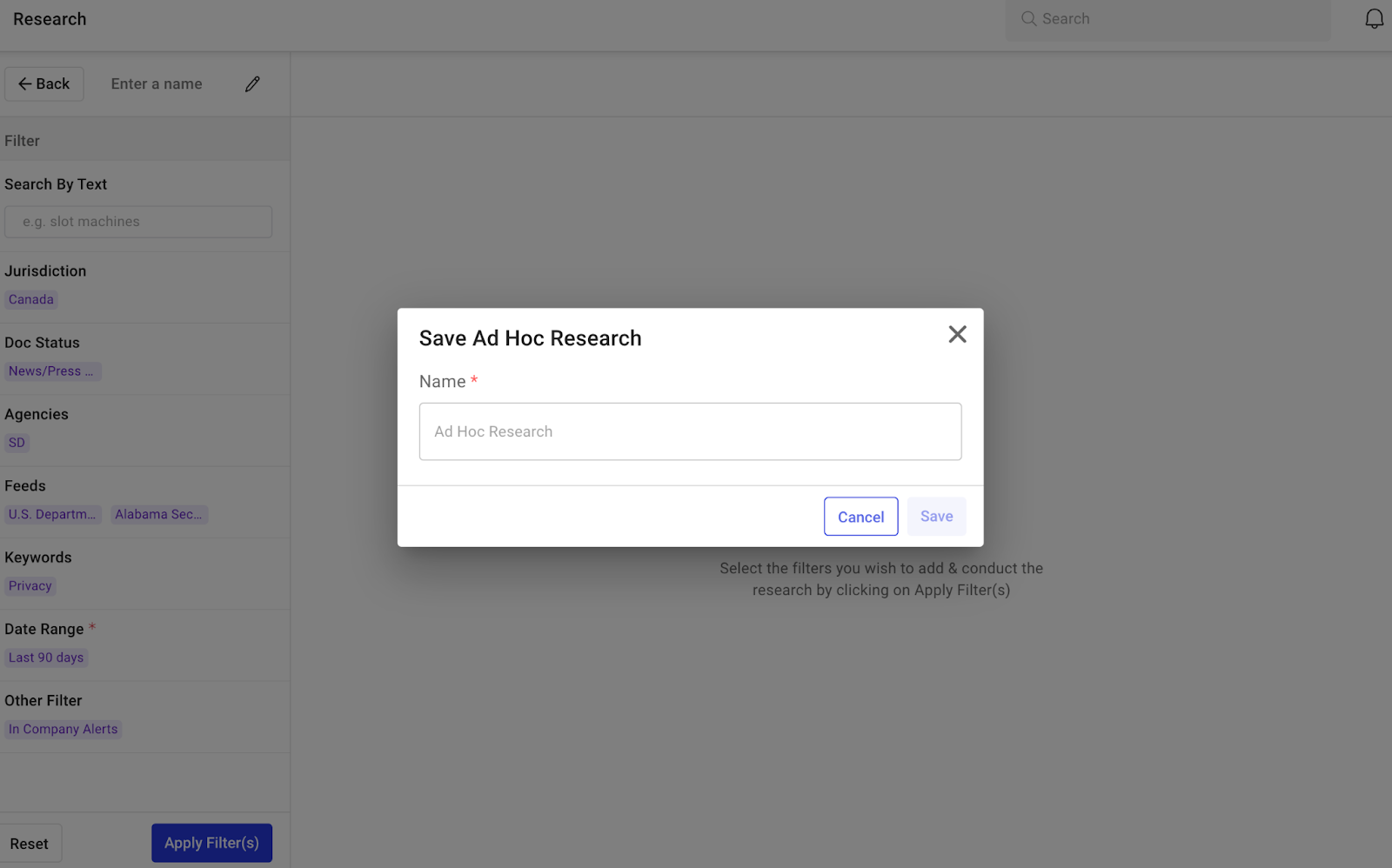Select the Canada jurisdiction tag

click(31, 299)
